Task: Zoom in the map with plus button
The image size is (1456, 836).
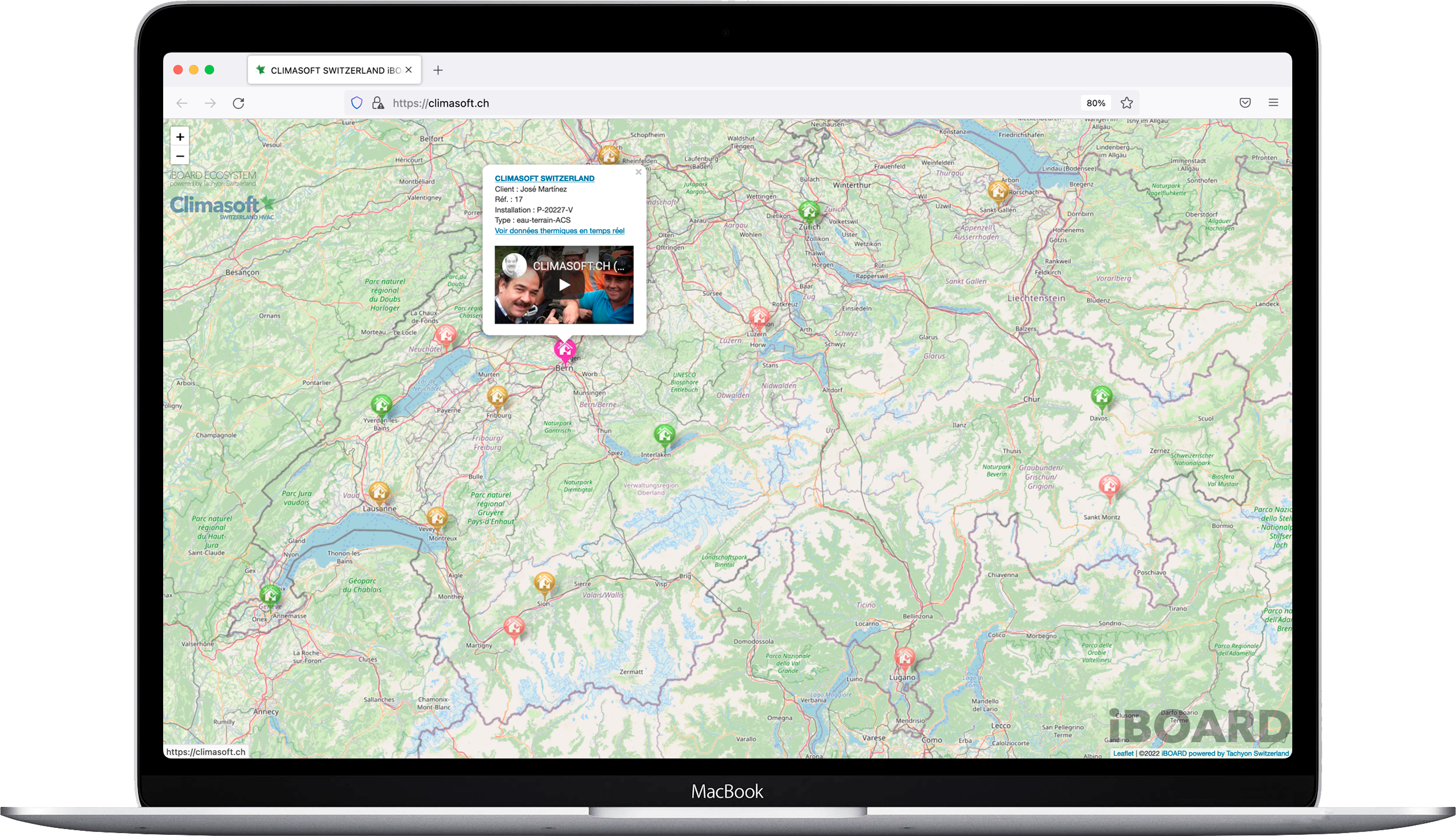Action: [x=180, y=137]
